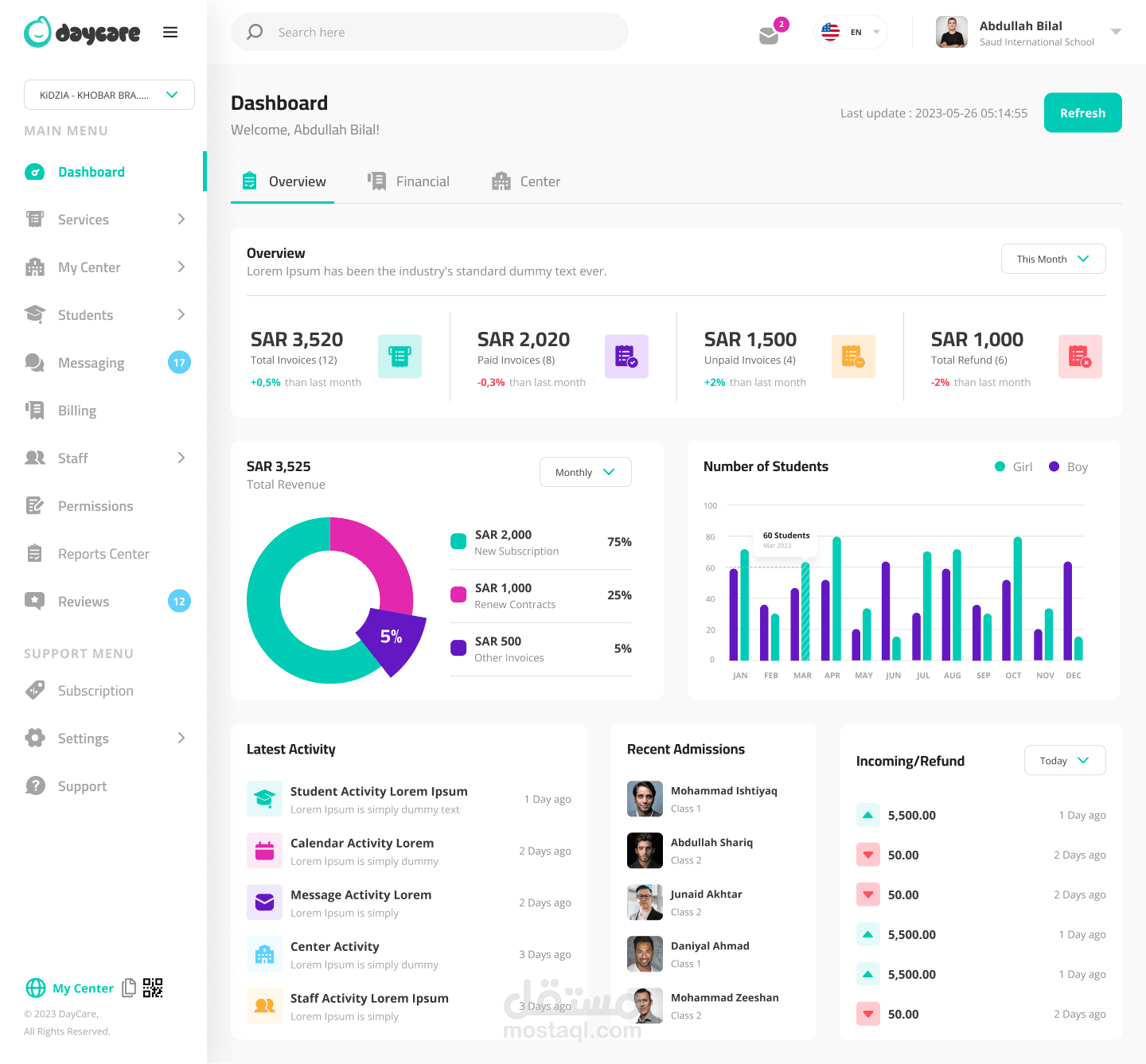Click Mohammad Zeeshan's name in admissions
The height and width of the screenshot is (1064, 1146).
coord(725,998)
